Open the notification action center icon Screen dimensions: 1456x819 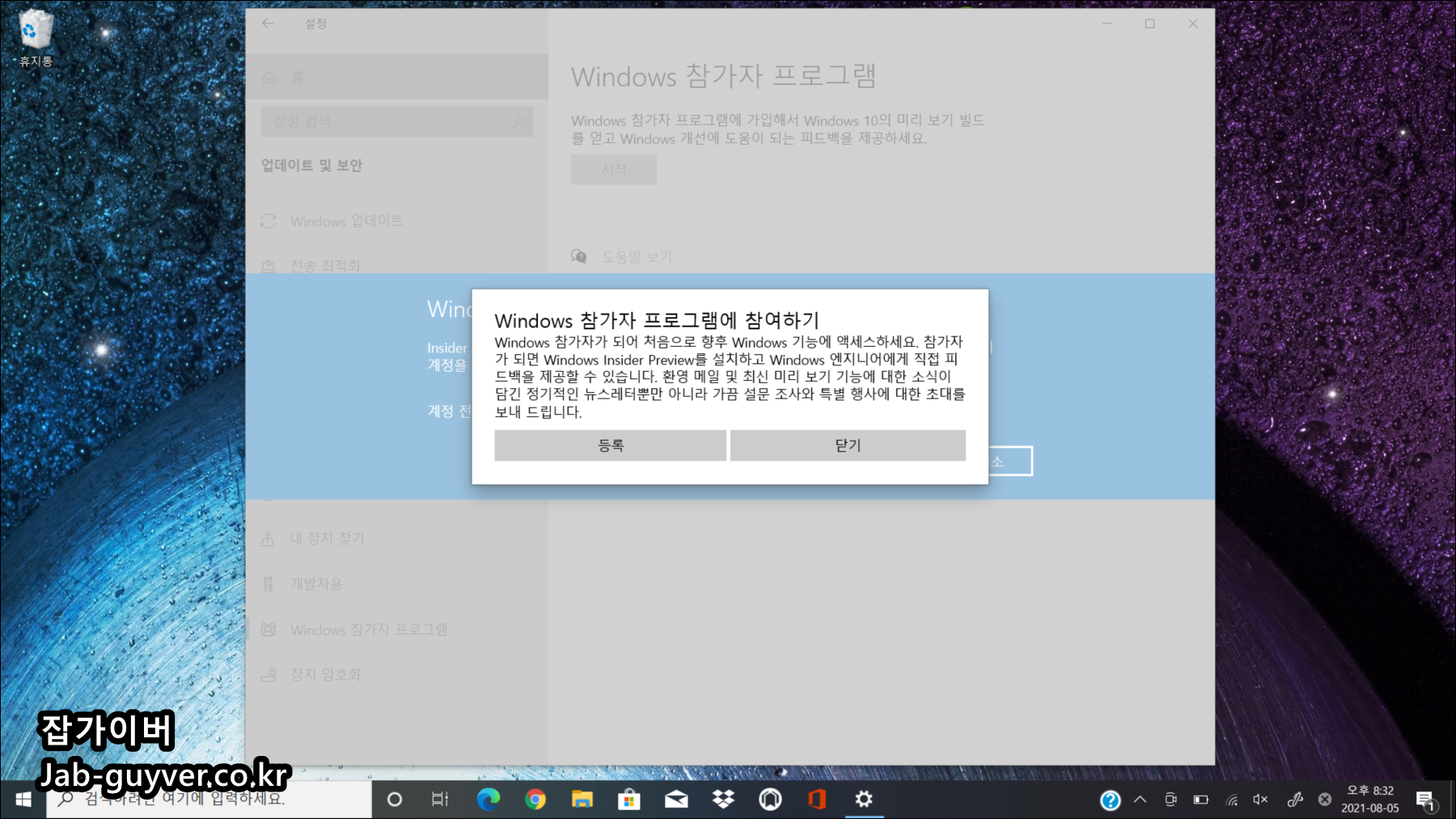(x=1426, y=800)
